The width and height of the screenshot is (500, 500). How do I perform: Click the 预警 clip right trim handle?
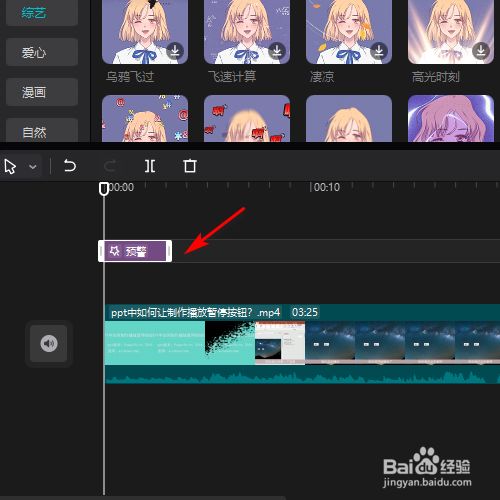pos(169,251)
